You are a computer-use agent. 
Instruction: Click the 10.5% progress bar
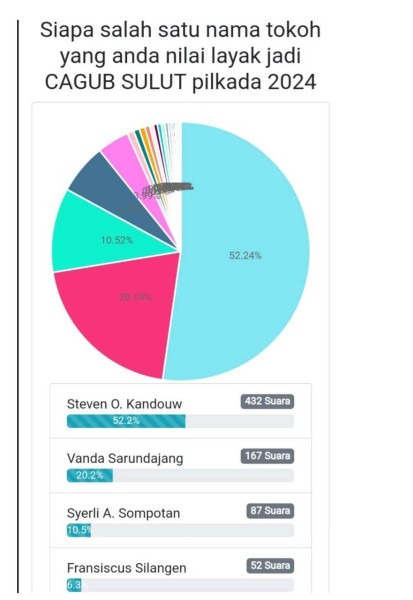tap(180, 530)
